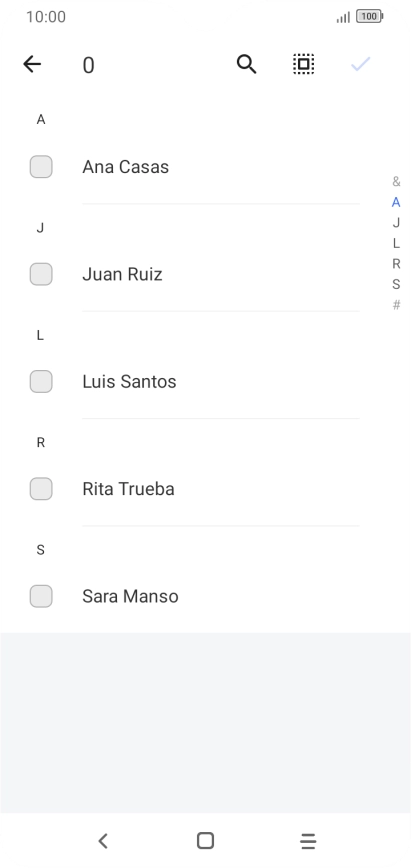Tick the Sara Manso checkbox
The image size is (411, 868).
tap(41, 596)
